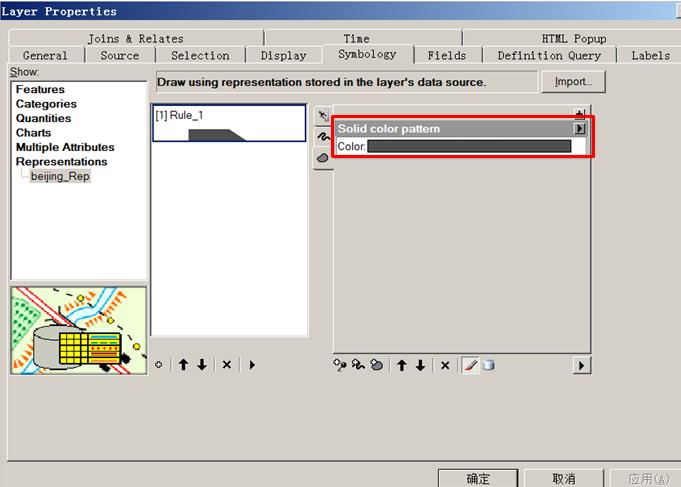
Task: Add a new rule below rule list
Action: [x=159, y=365]
